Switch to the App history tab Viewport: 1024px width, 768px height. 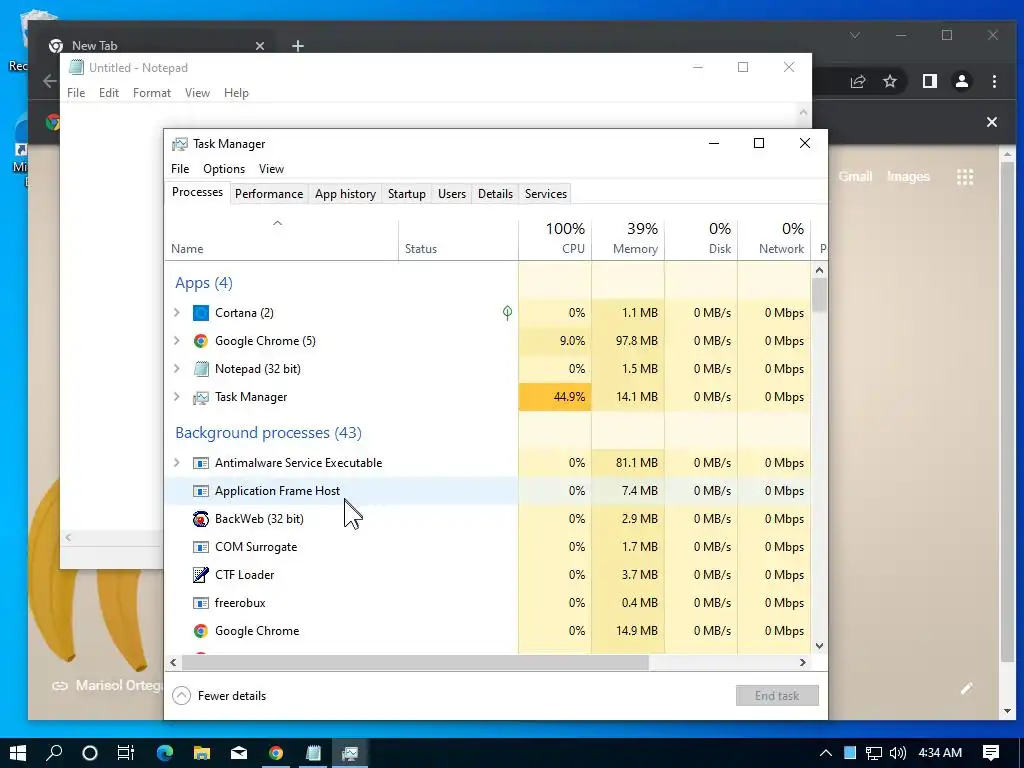[345, 194]
